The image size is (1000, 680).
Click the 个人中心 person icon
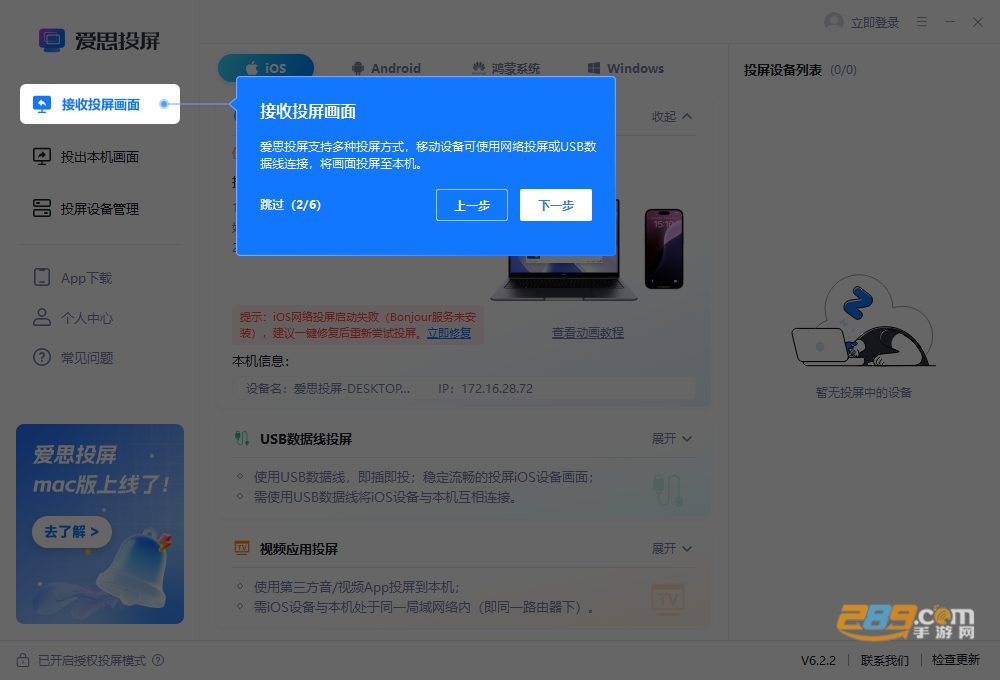click(x=42, y=317)
